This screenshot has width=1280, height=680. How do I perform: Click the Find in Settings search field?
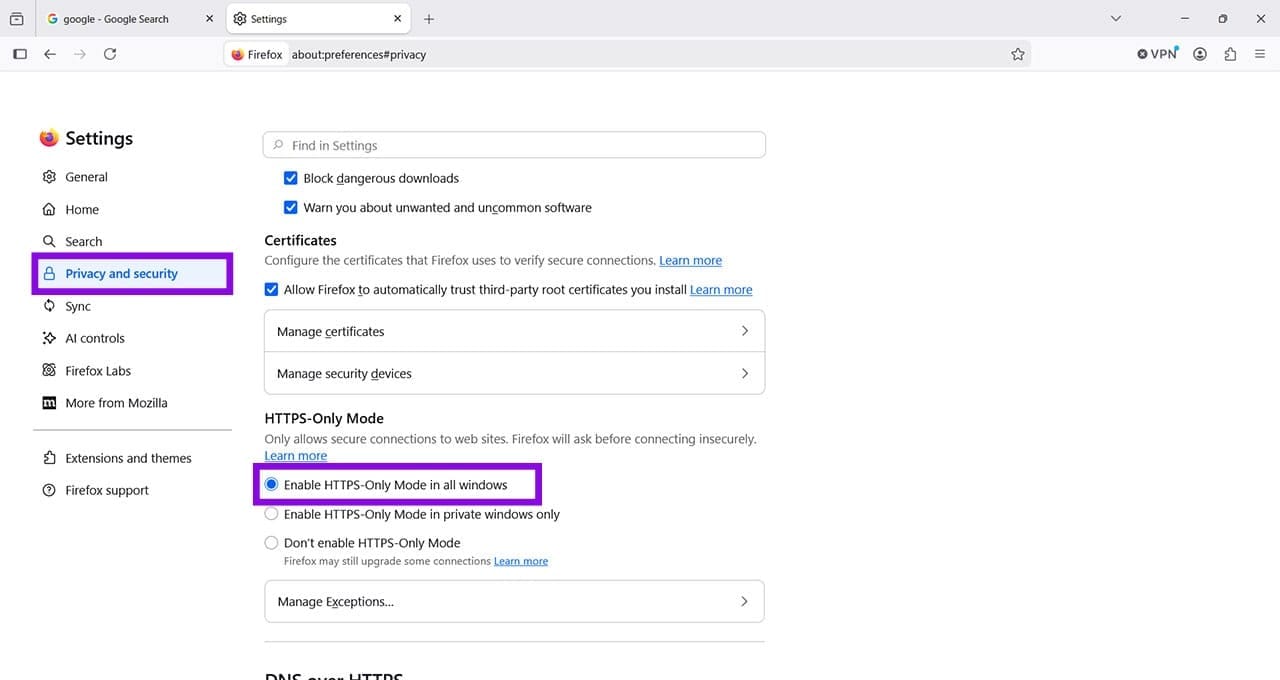(514, 145)
